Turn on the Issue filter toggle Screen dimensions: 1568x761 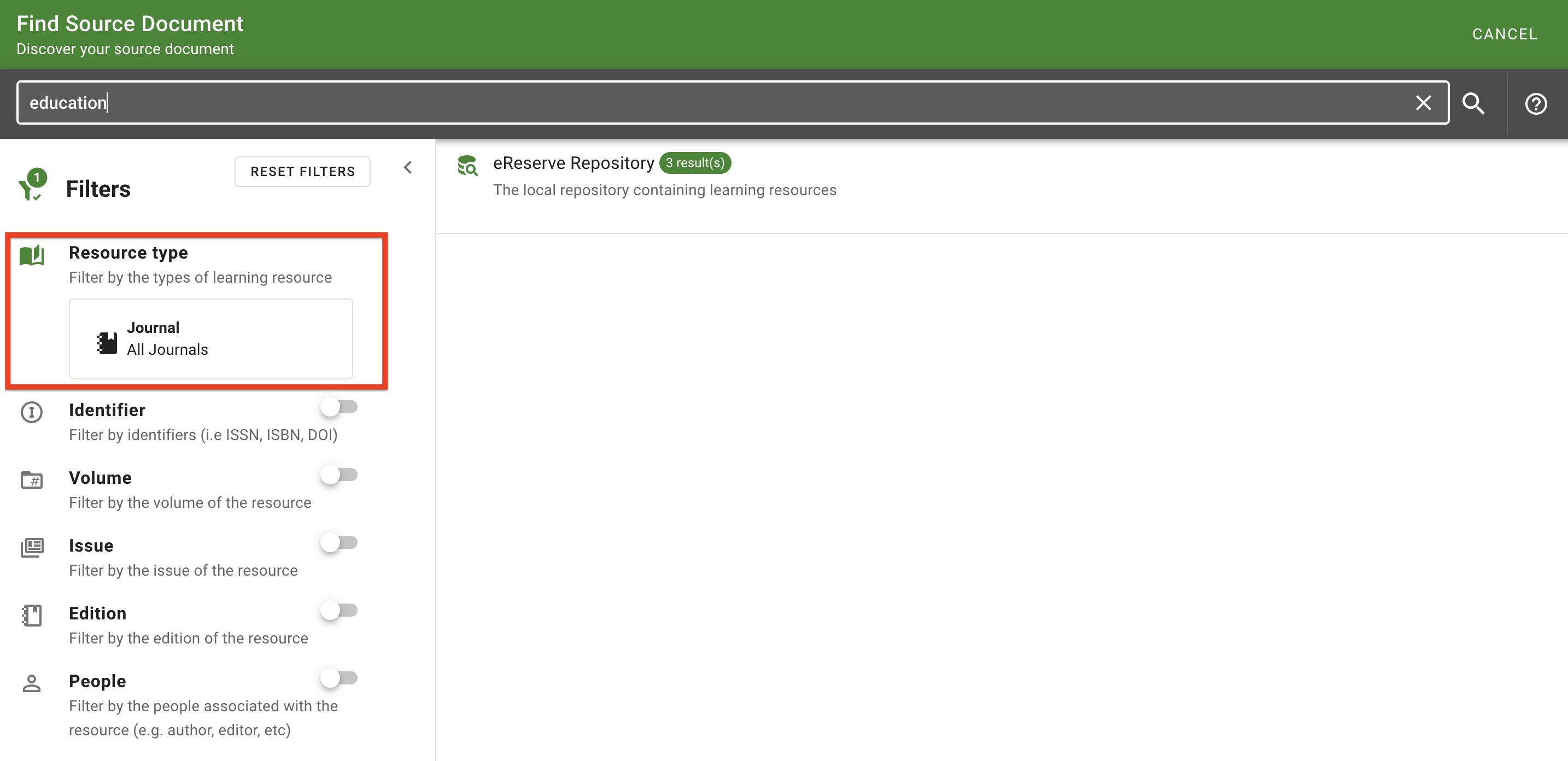click(340, 542)
